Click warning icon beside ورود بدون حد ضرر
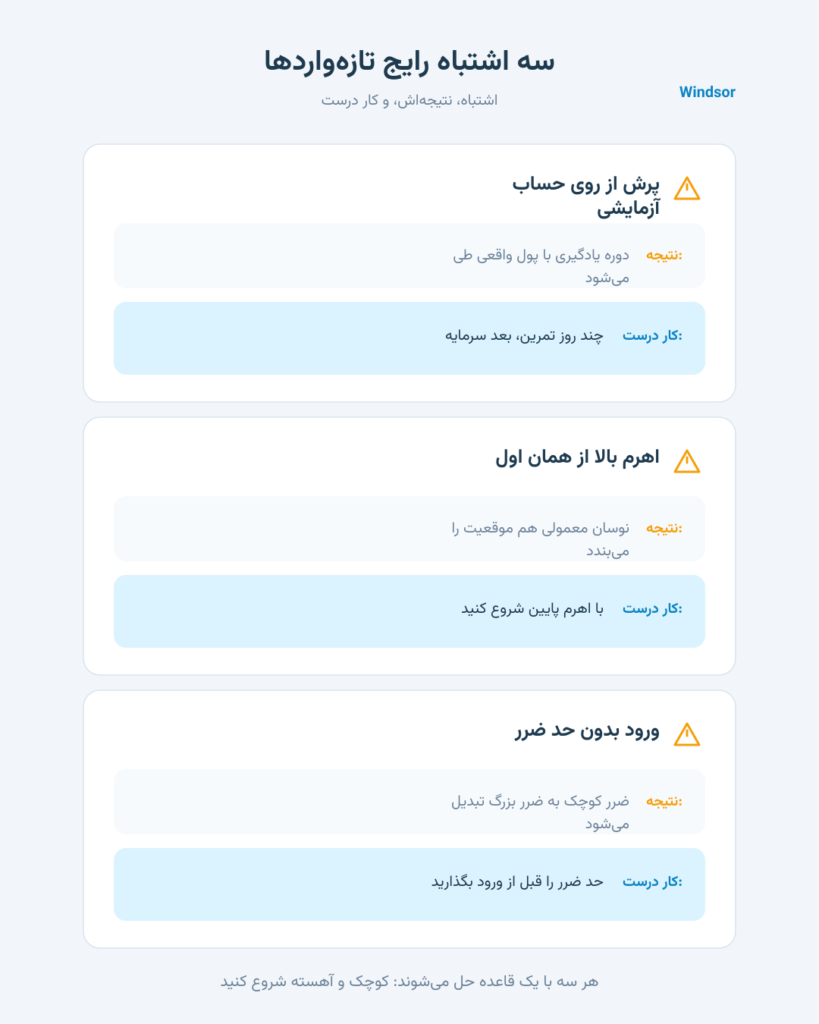 click(686, 735)
